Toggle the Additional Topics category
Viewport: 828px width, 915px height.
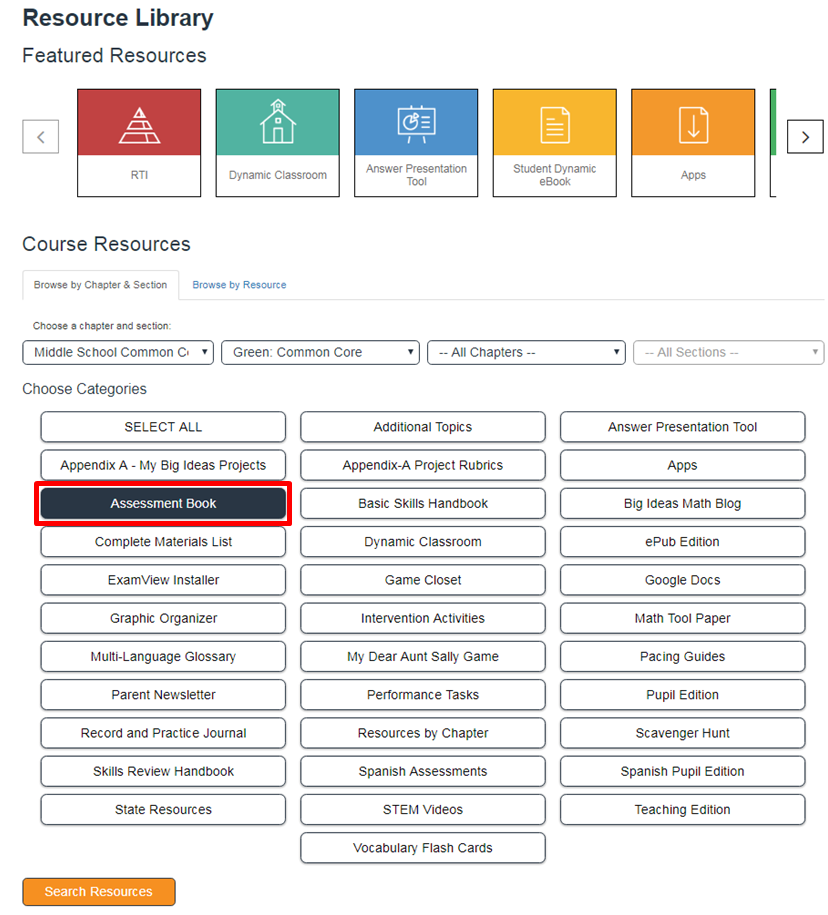423,427
